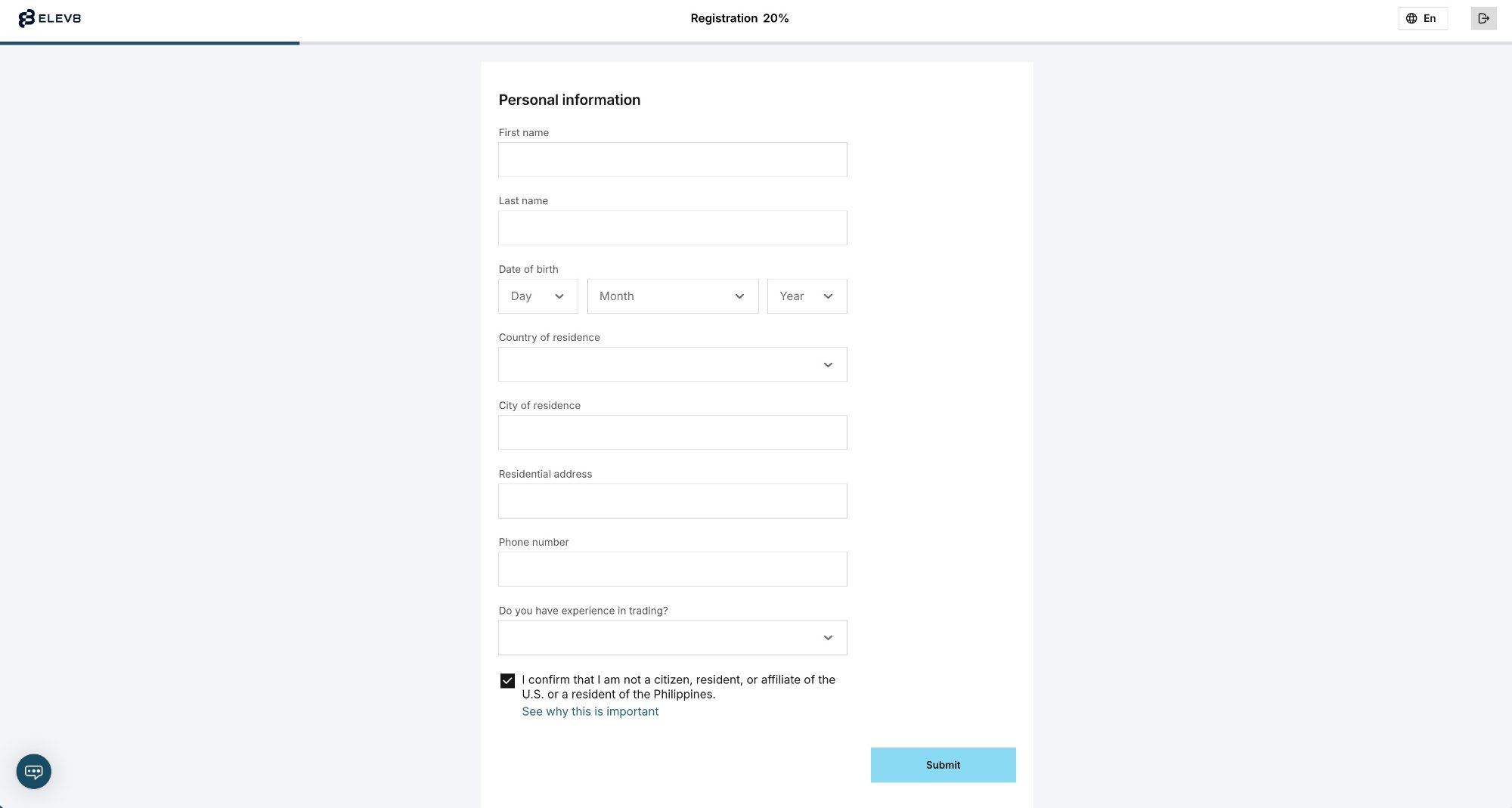Screen dimensions: 1512x808
Task: Open the trading experience dropdown
Action: pos(672,637)
